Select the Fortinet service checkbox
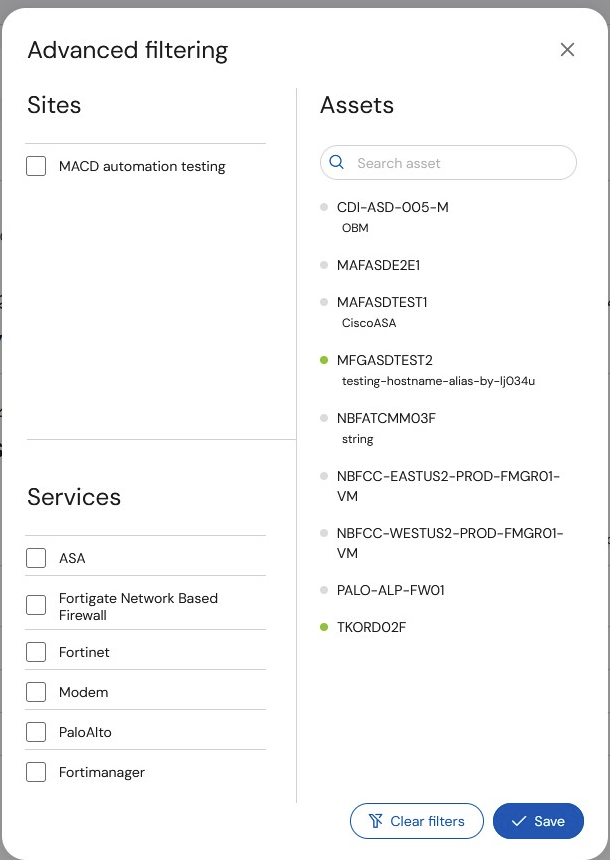Viewport: 610px width, 860px height. point(36,652)
